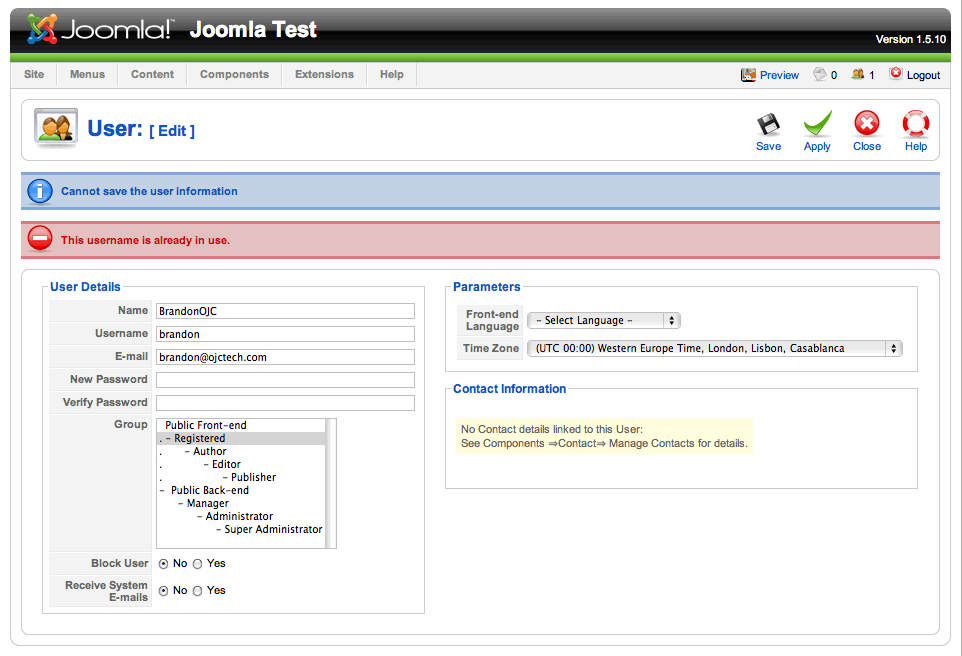Click the messages envelope icon
The height and width of the screenshot is (656, 962).
coord(820,74)
